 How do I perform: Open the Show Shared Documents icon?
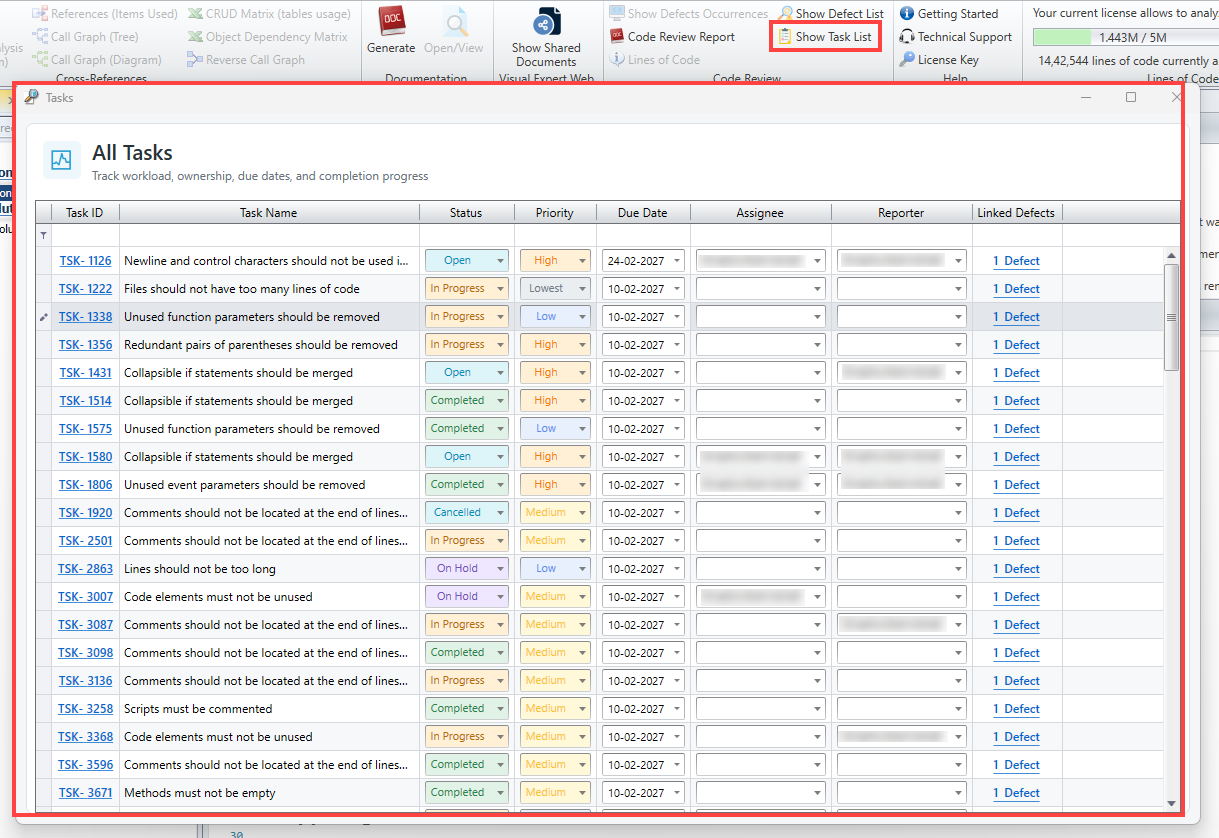(x=546, y=37)
